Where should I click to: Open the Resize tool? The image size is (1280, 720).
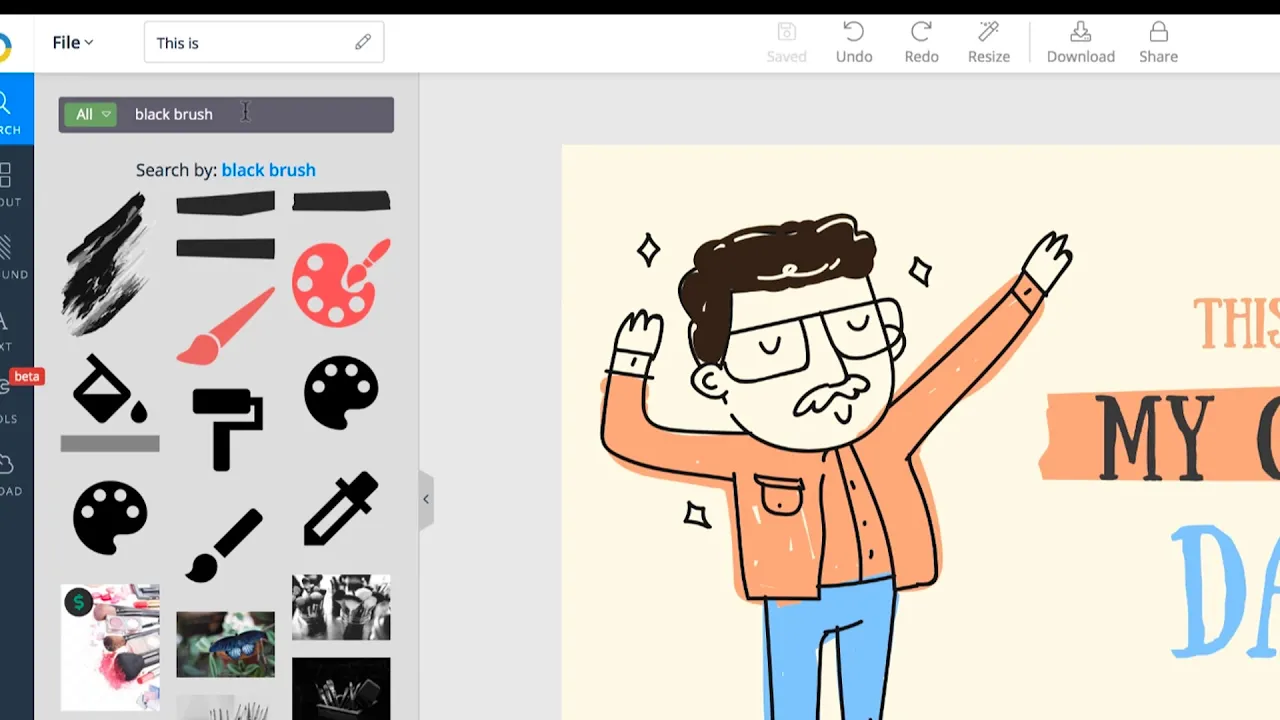(988, 43)
